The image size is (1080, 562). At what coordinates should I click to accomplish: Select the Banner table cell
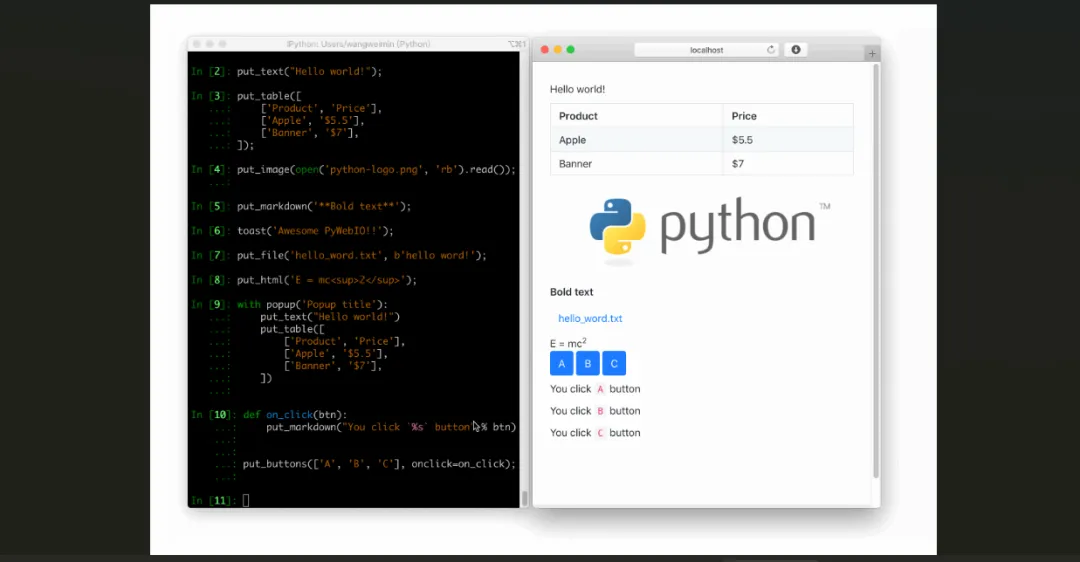636,164
